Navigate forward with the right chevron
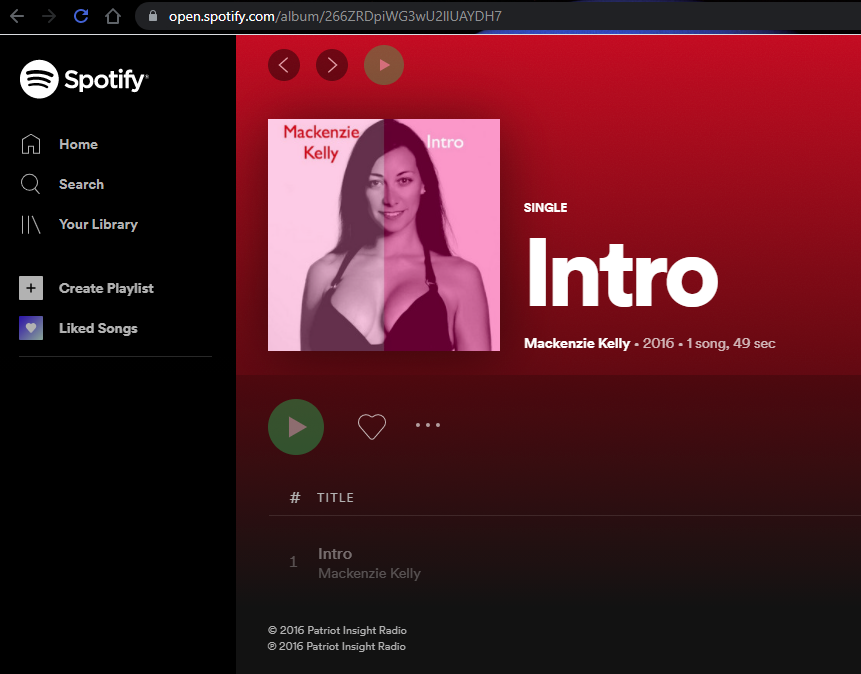 tap(332, 65)
